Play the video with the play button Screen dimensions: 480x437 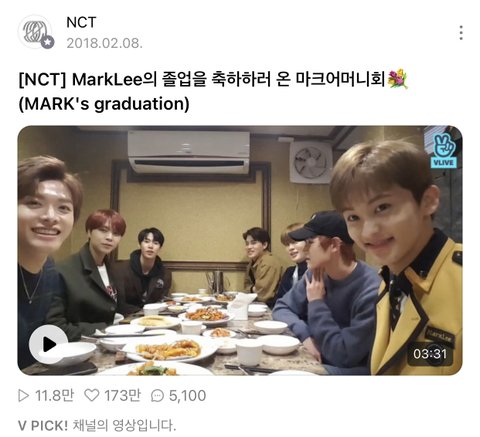point(49,344)
